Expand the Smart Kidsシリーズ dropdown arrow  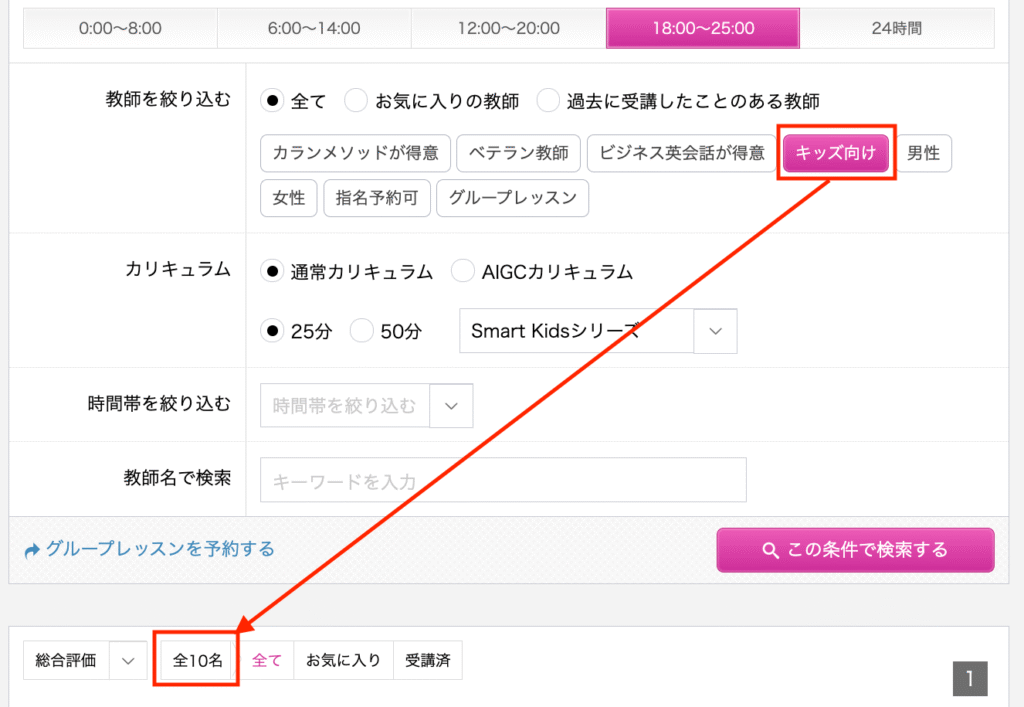pyautogui.click(x=715, y=331)
